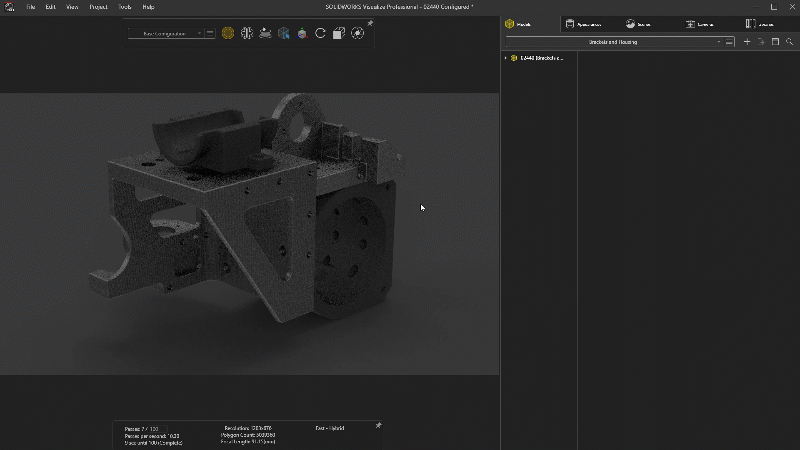
Task: Click the yellow globe icon in main toolbar
Action: tap(228, 33)
